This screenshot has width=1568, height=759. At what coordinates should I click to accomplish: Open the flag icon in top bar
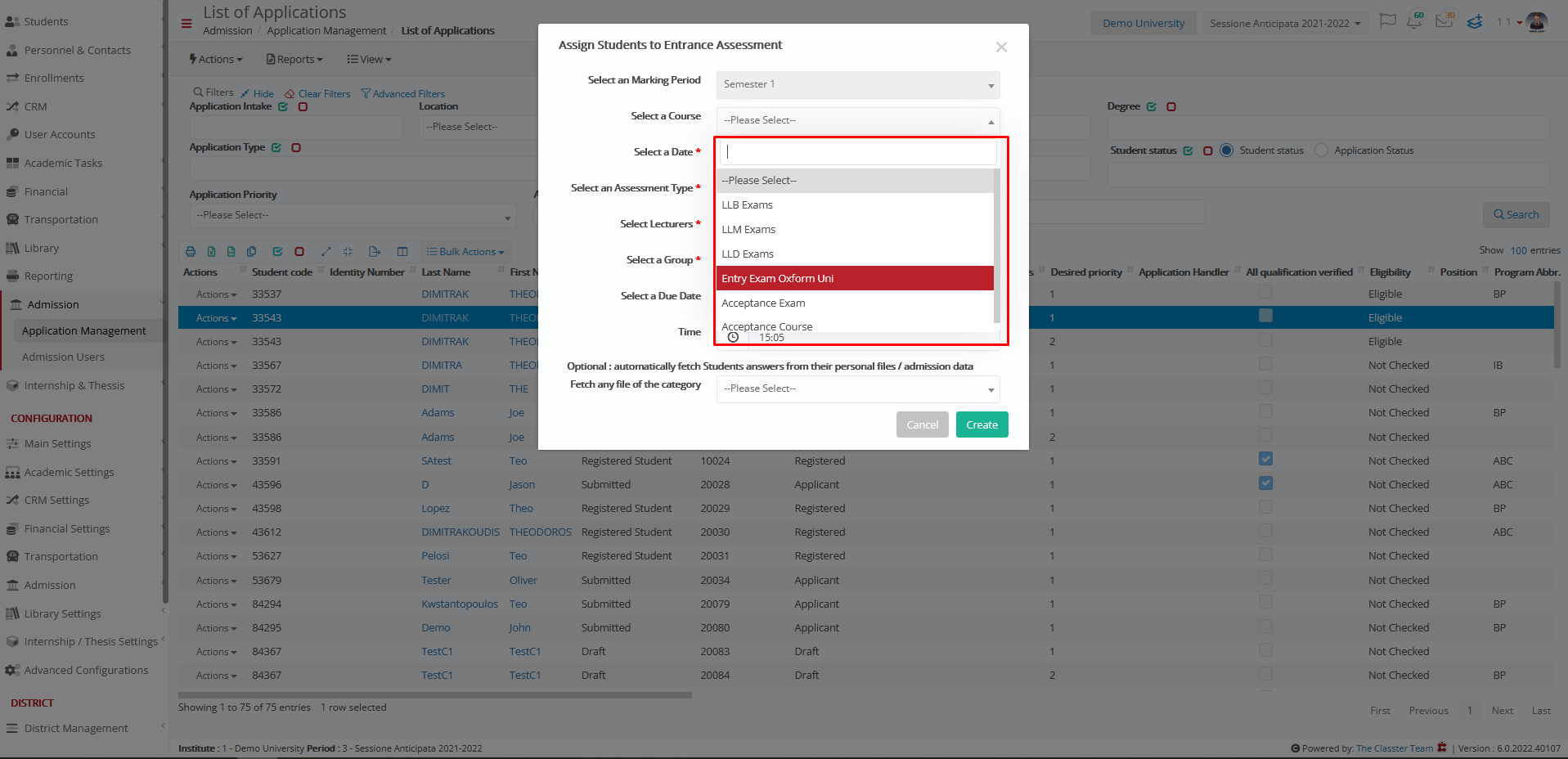click(x=1387, y=21)
